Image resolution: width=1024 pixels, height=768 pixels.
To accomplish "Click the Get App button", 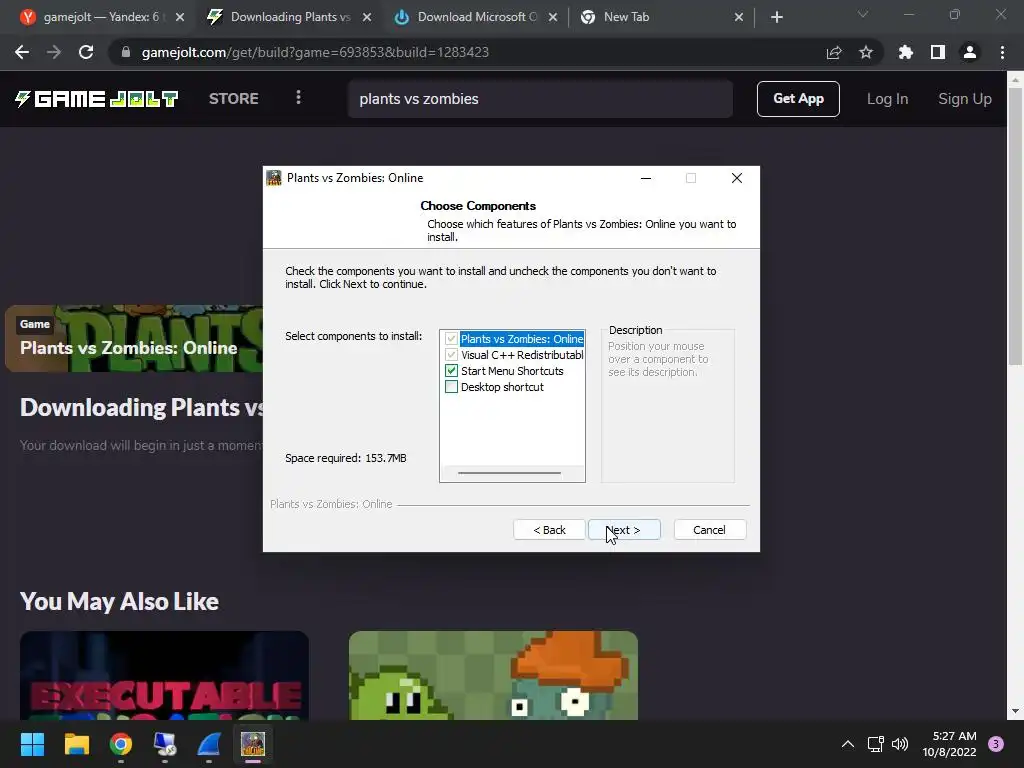I will click(x=798, y=99).
